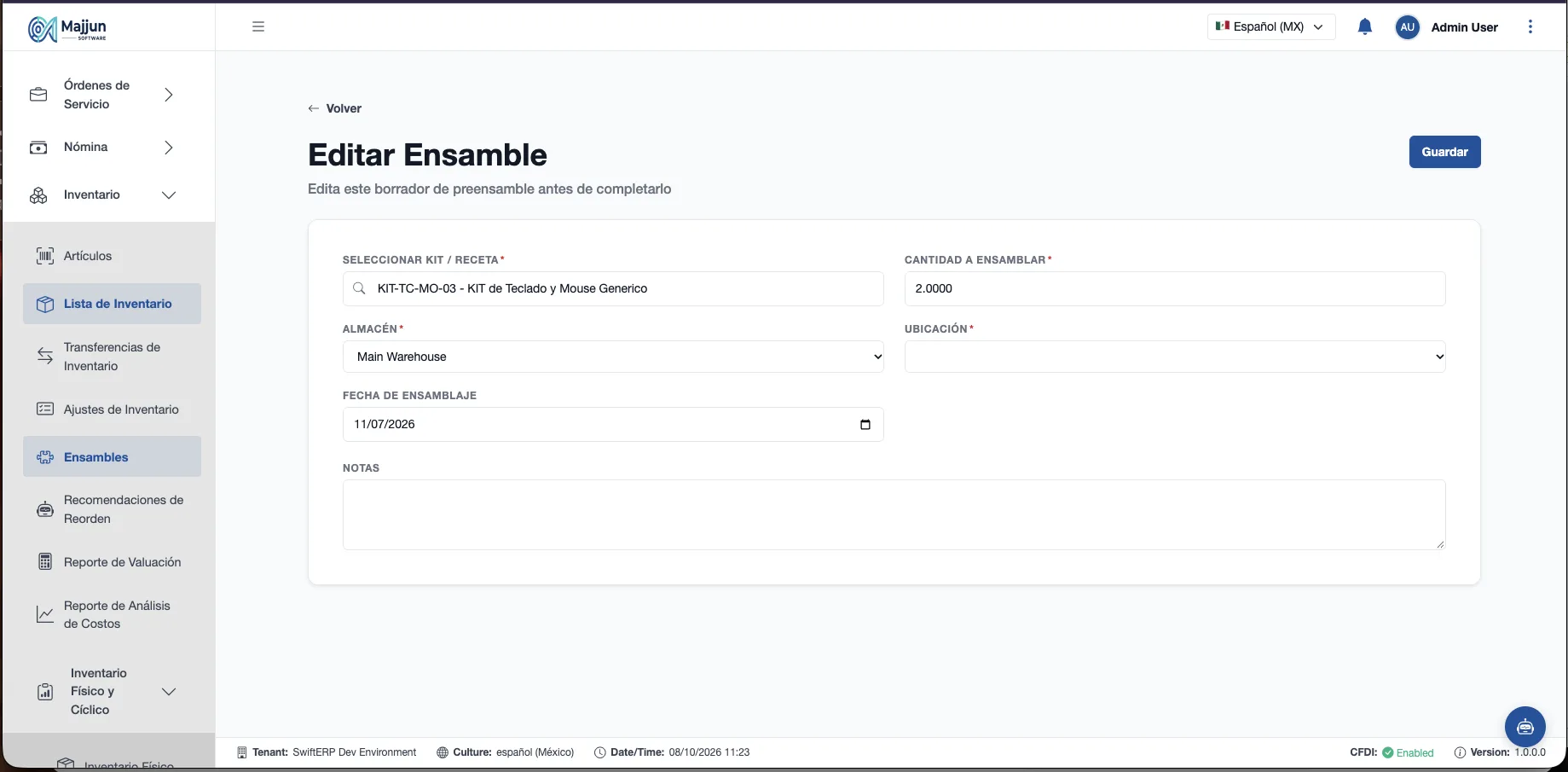This screenshot has width=1568, height=772.
Task: Expand Inventario Físico y Cíclico chevron
Action: (169, 692)
